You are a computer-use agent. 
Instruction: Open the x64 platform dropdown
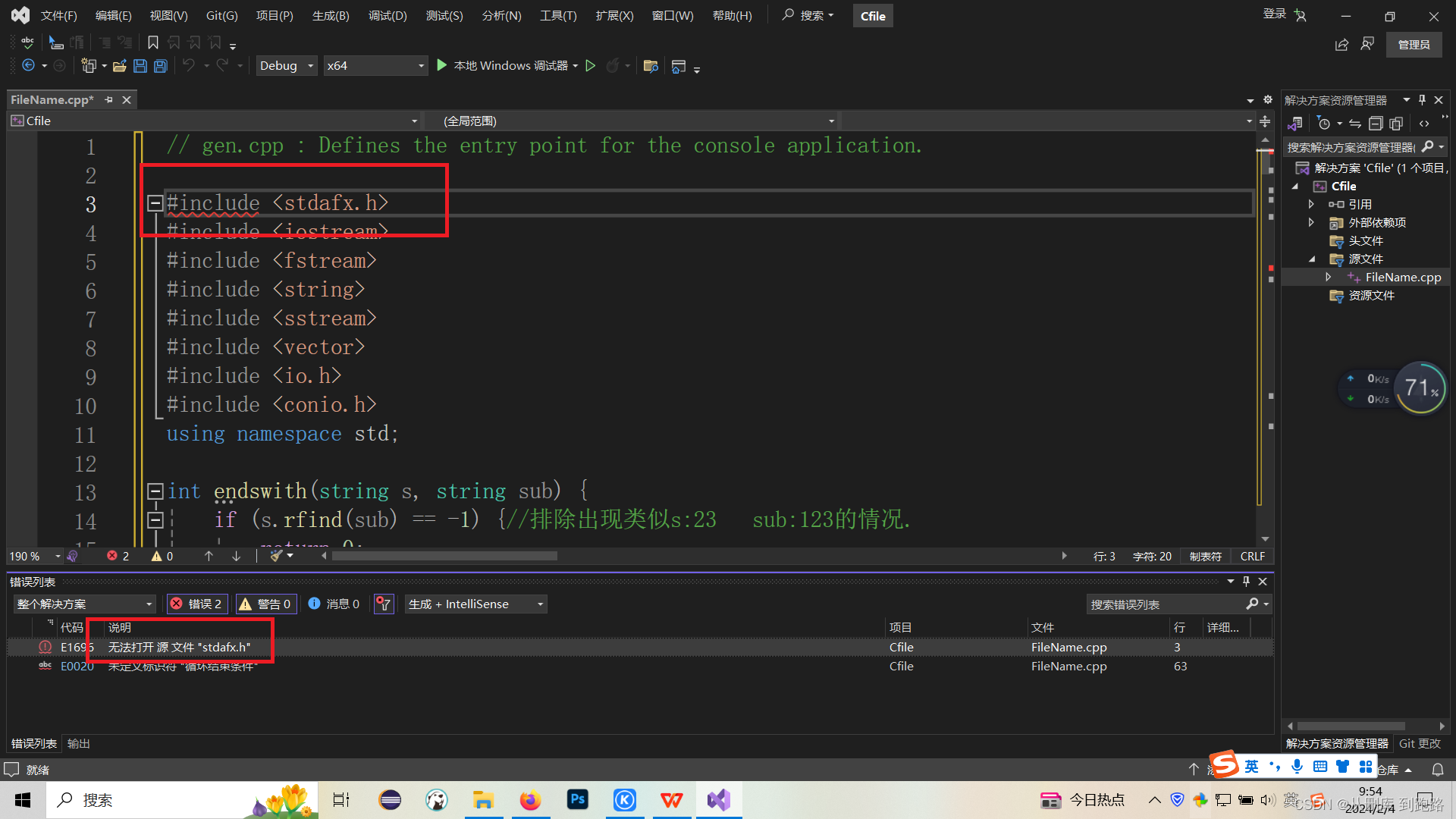(375, 66)
